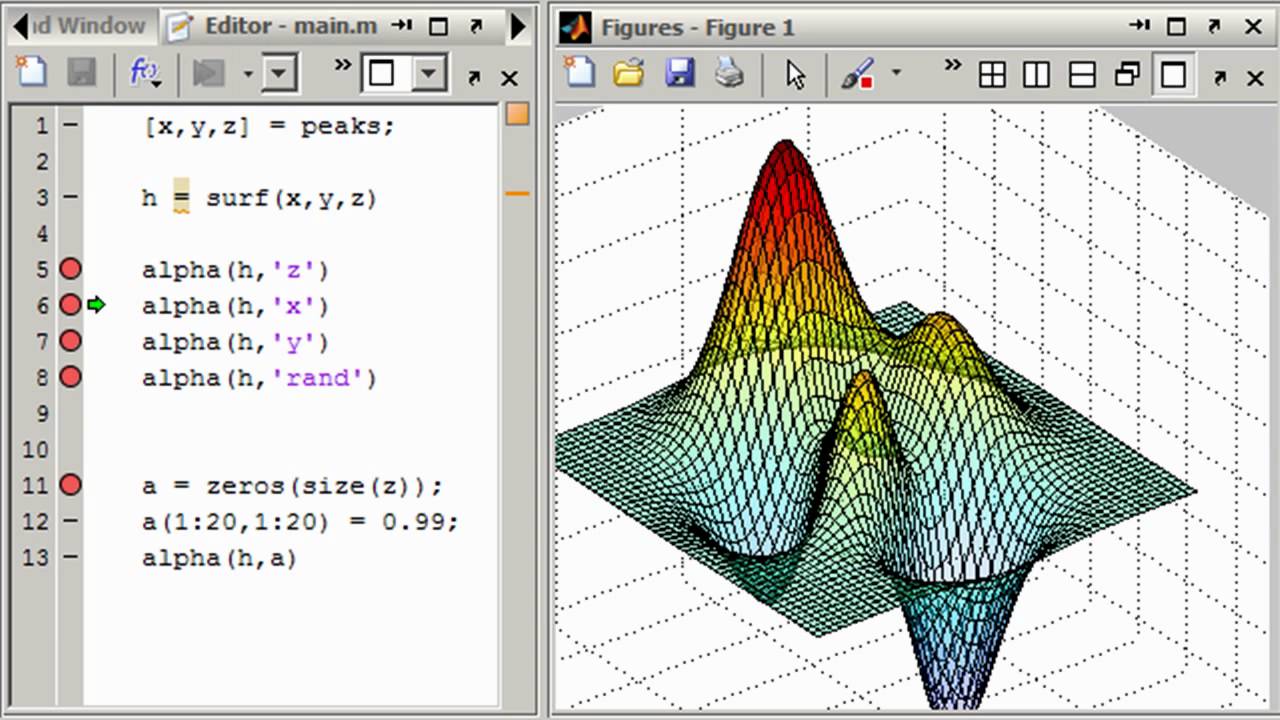Print the current figure
This screenshot has width=1280, height=720.
pos(730,73)
